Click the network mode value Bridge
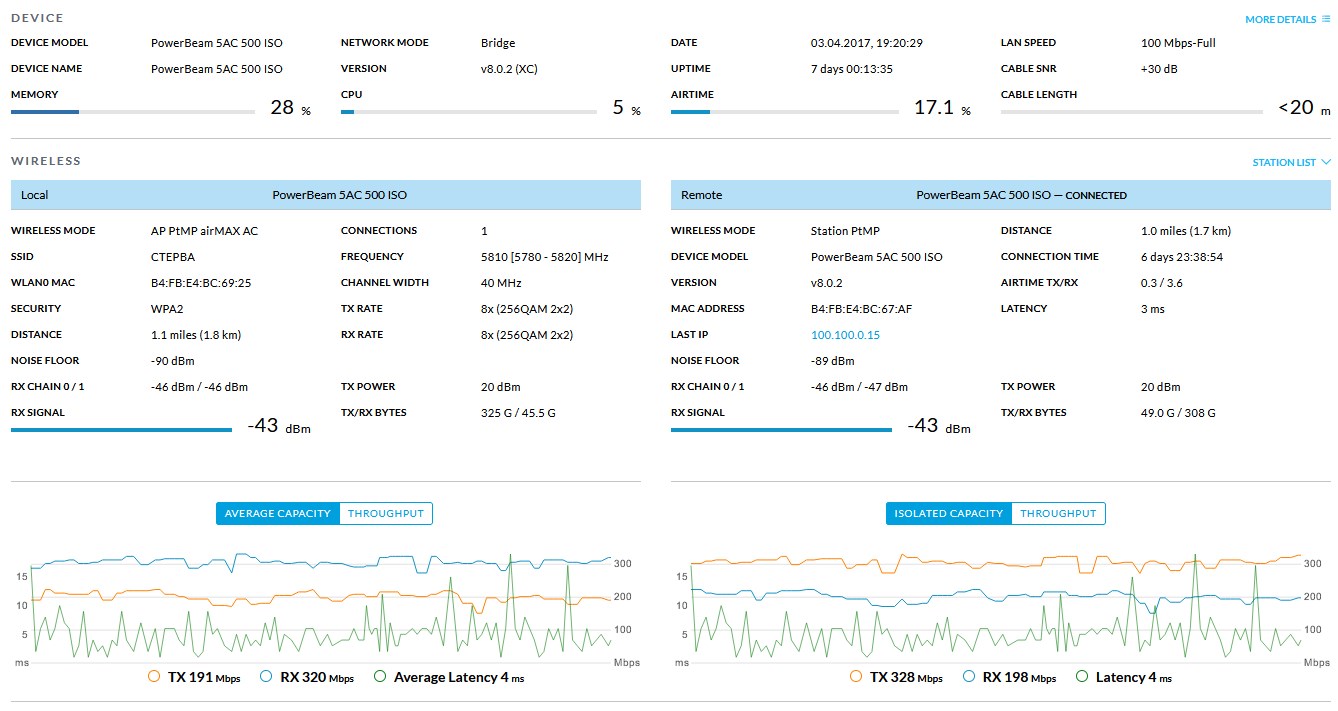The image size is (1338, 711). 498,43
